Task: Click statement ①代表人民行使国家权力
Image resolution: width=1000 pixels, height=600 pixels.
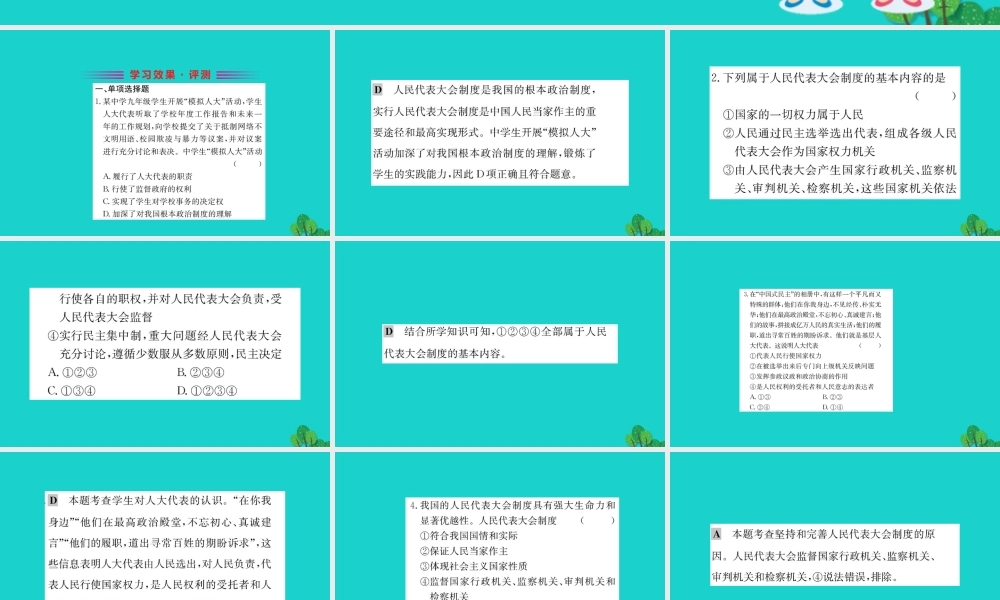Action: click(786, 356)
